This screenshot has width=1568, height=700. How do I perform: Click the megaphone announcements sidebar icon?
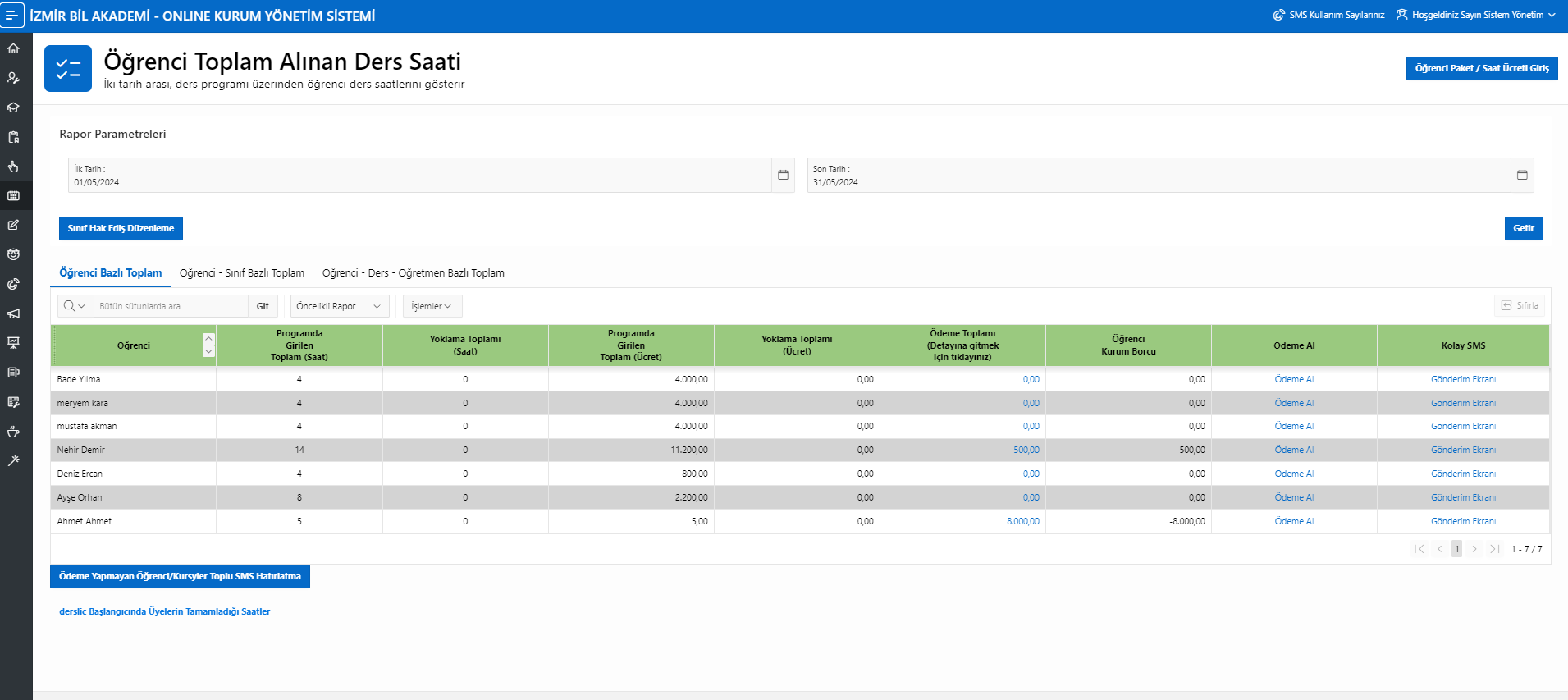click(14, 313)
